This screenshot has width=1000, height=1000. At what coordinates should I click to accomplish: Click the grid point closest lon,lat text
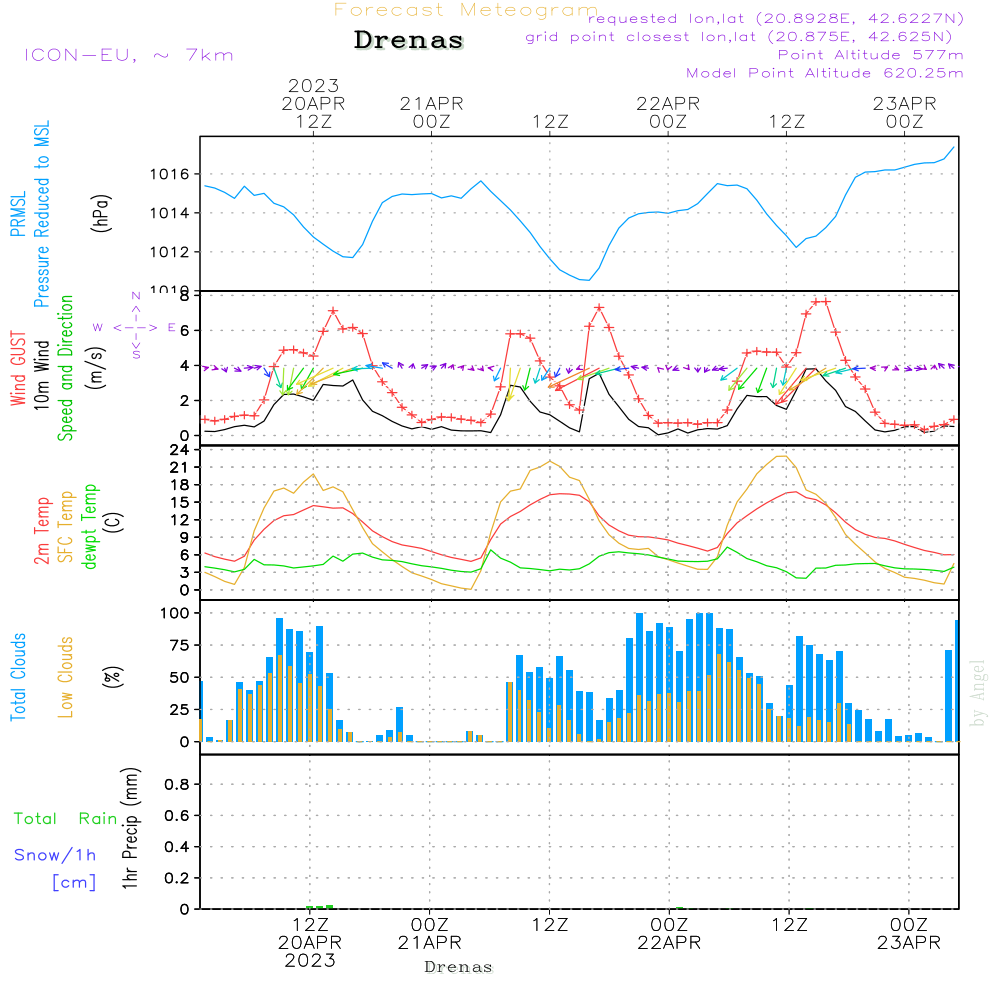(739, 36)
